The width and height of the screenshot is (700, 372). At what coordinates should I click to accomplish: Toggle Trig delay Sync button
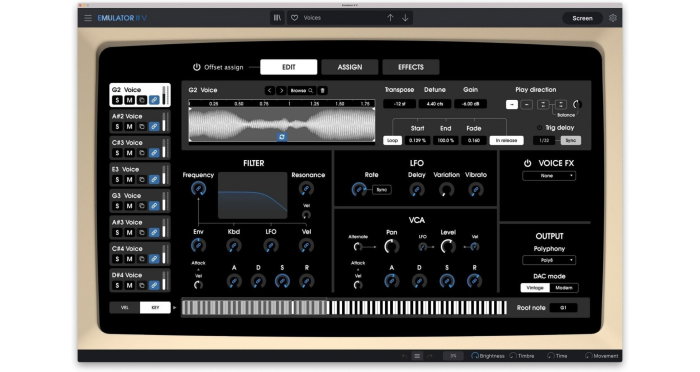point(571,140)
